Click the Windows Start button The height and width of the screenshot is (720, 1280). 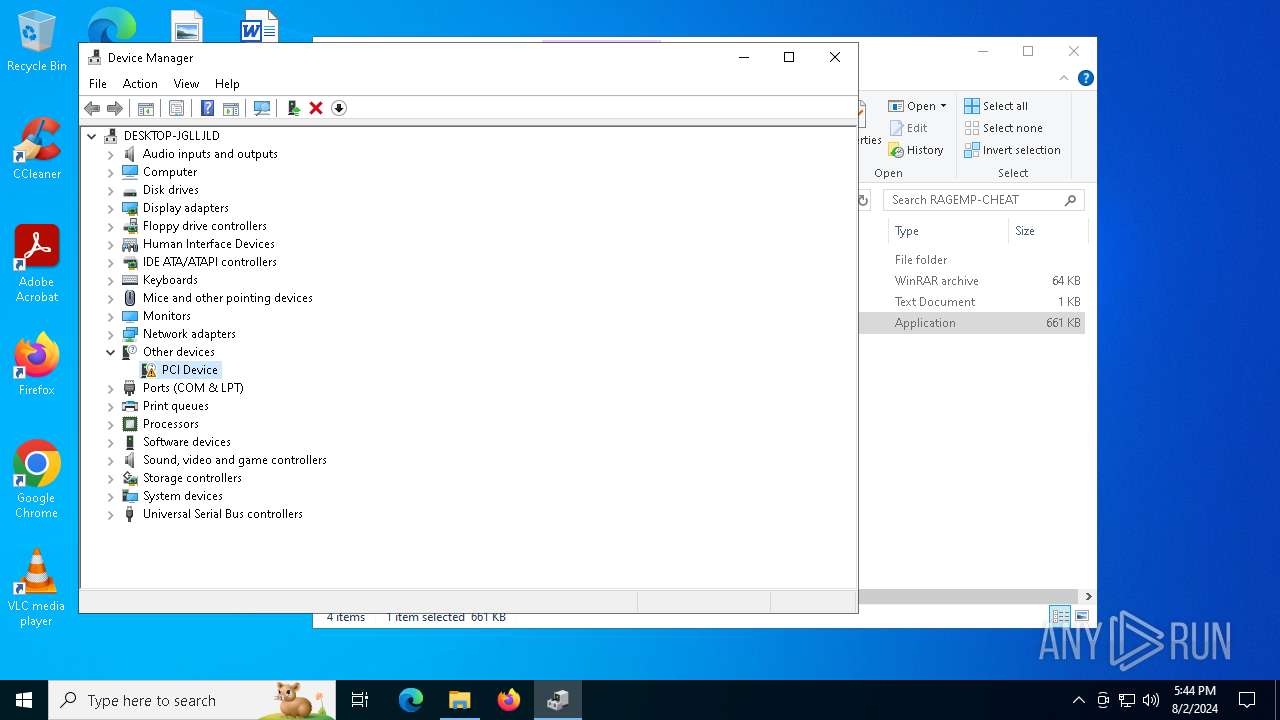[24, 700]
